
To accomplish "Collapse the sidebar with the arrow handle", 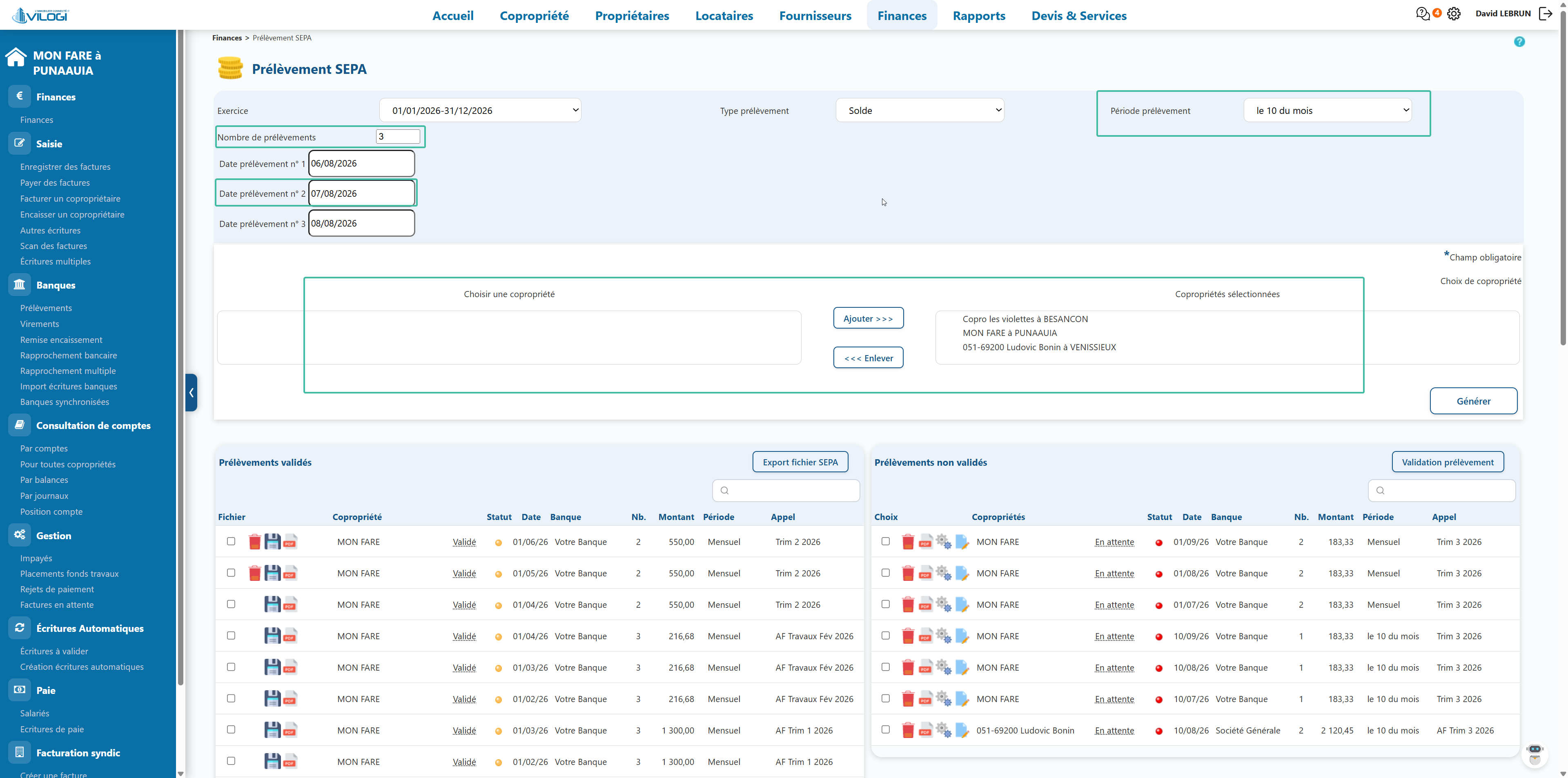I will tap(191, 392).
